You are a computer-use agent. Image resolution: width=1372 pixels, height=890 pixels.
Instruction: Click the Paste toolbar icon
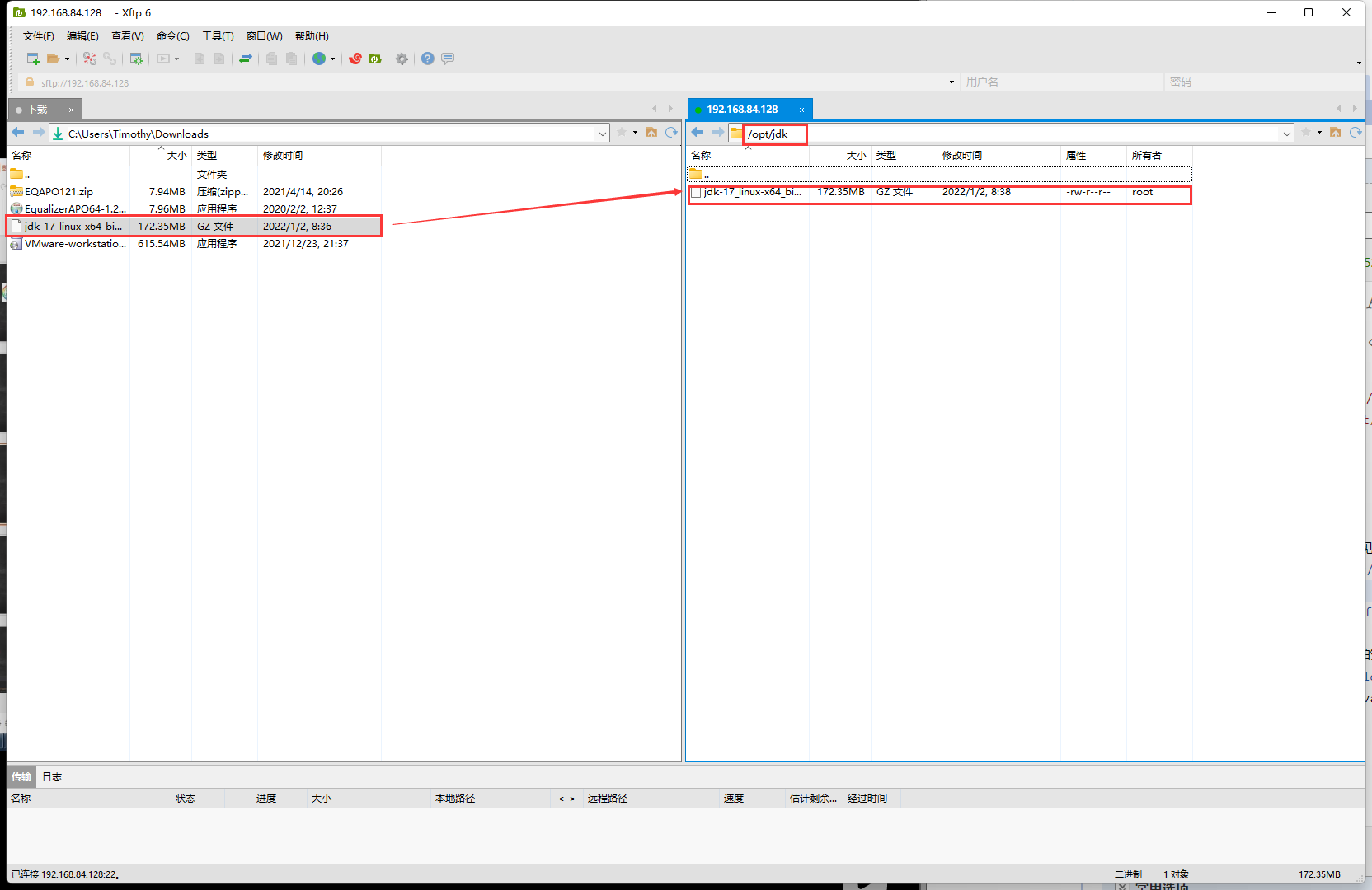(291, 59)
